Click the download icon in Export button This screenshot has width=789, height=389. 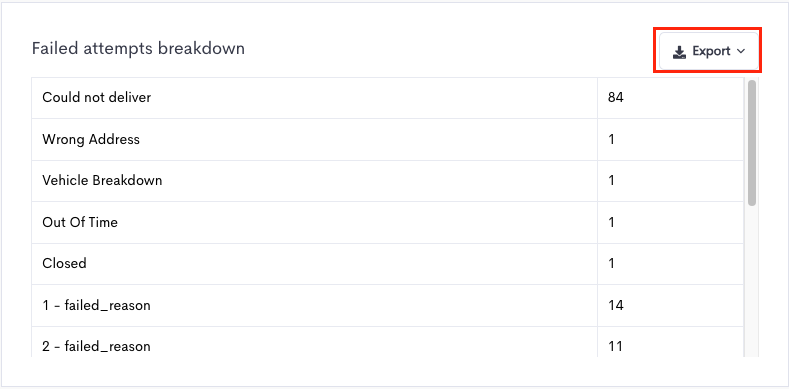(679, 51)
